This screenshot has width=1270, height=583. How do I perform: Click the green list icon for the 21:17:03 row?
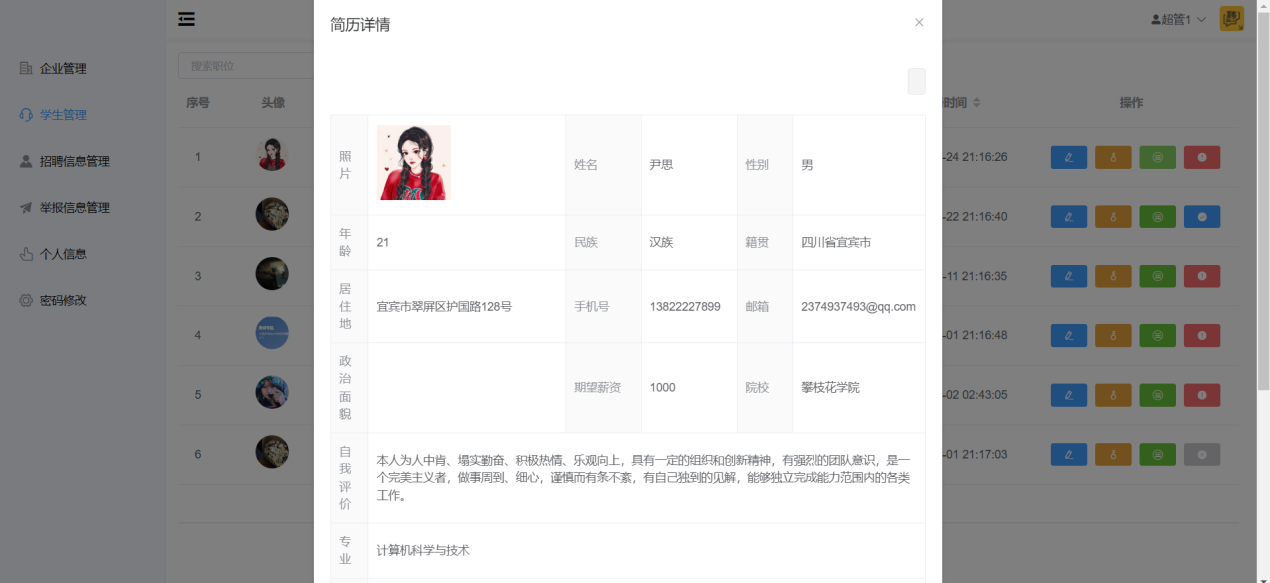coord(1157,454)
